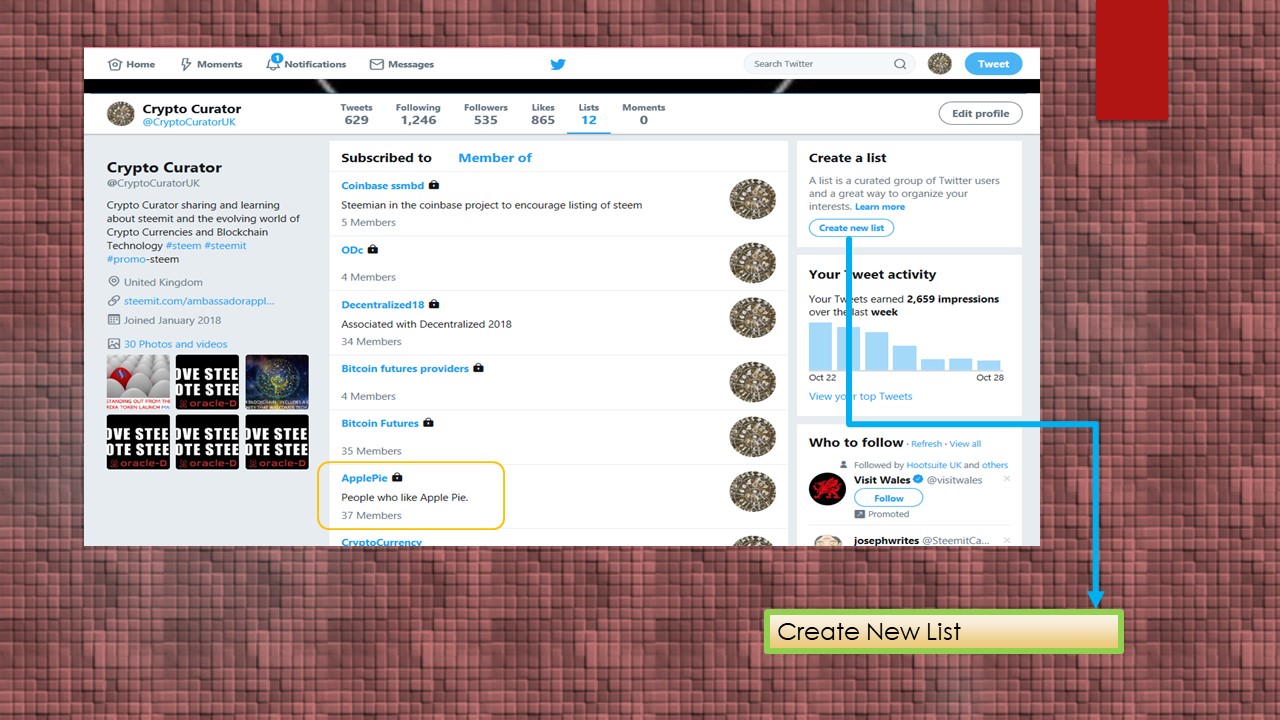1280x720 pixels.
Task: Open the Likes 865 tab
Action: pos(543,114)
